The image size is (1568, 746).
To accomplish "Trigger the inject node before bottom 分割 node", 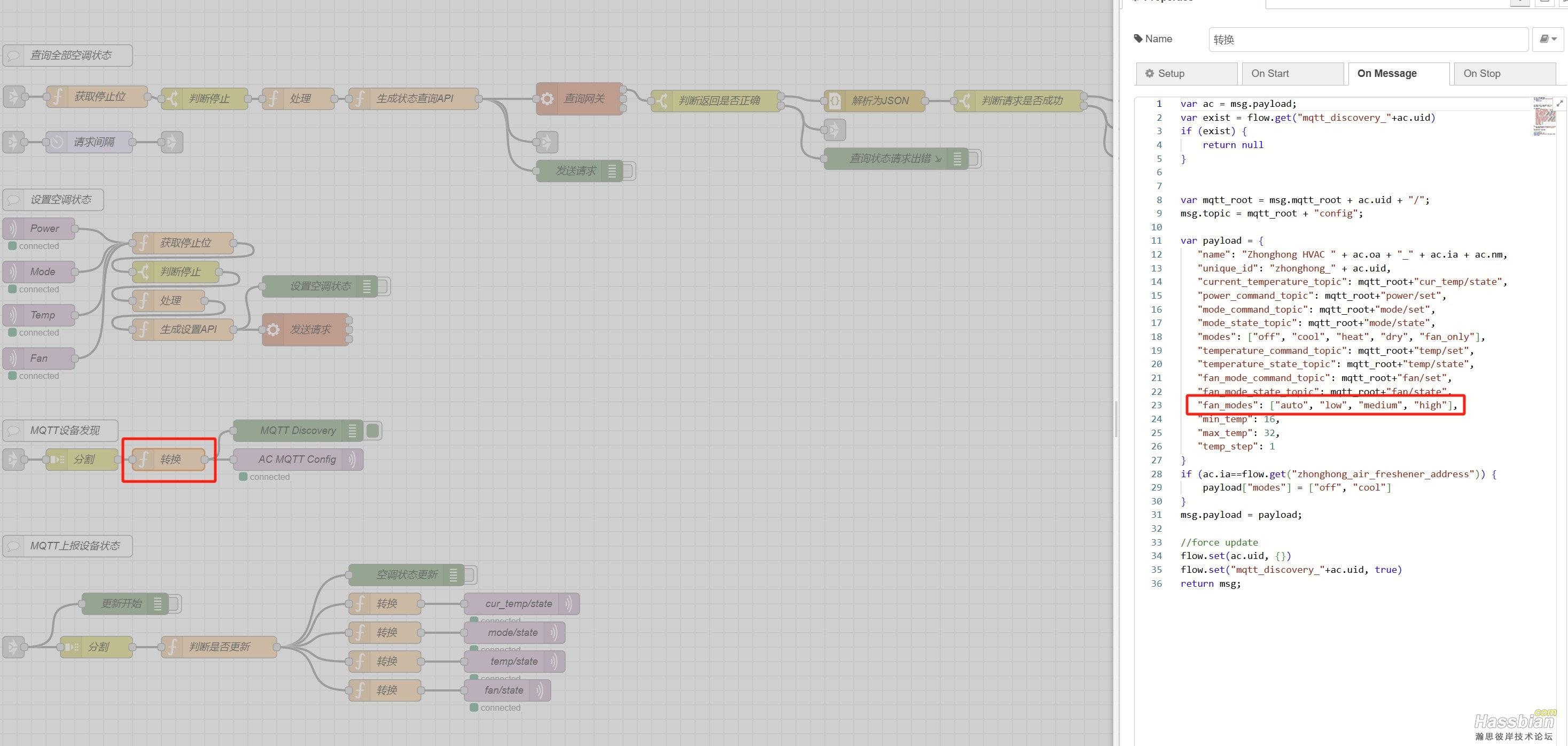I will [x=14, y=647].
